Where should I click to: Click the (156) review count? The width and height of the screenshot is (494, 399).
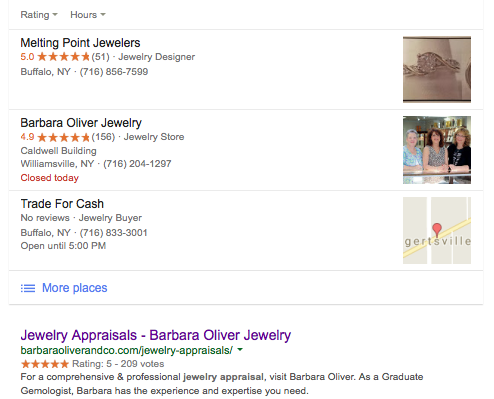pos(103,137)
